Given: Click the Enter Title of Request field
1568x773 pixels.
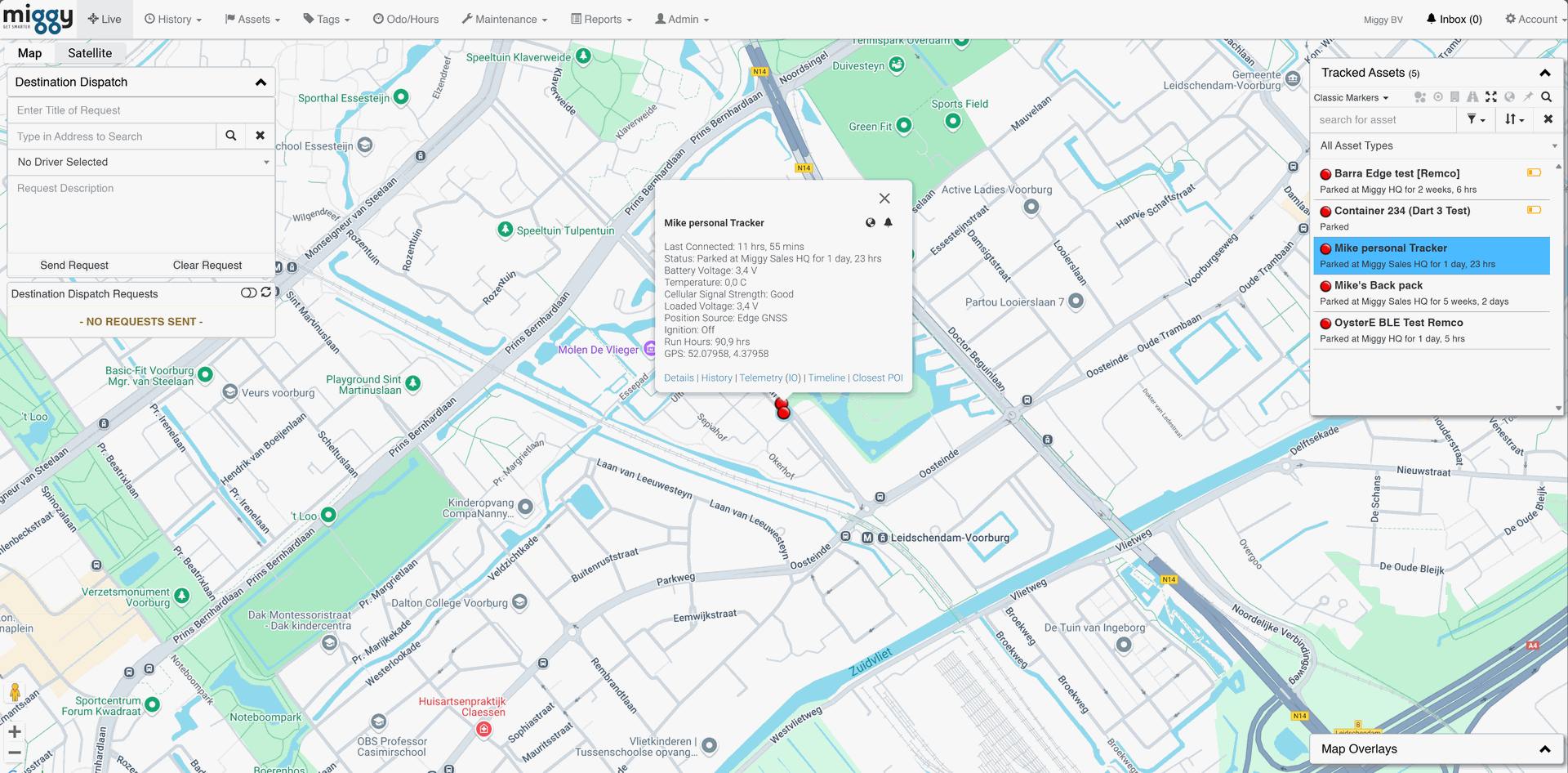Looking at the screenshot, I should 140,110.
